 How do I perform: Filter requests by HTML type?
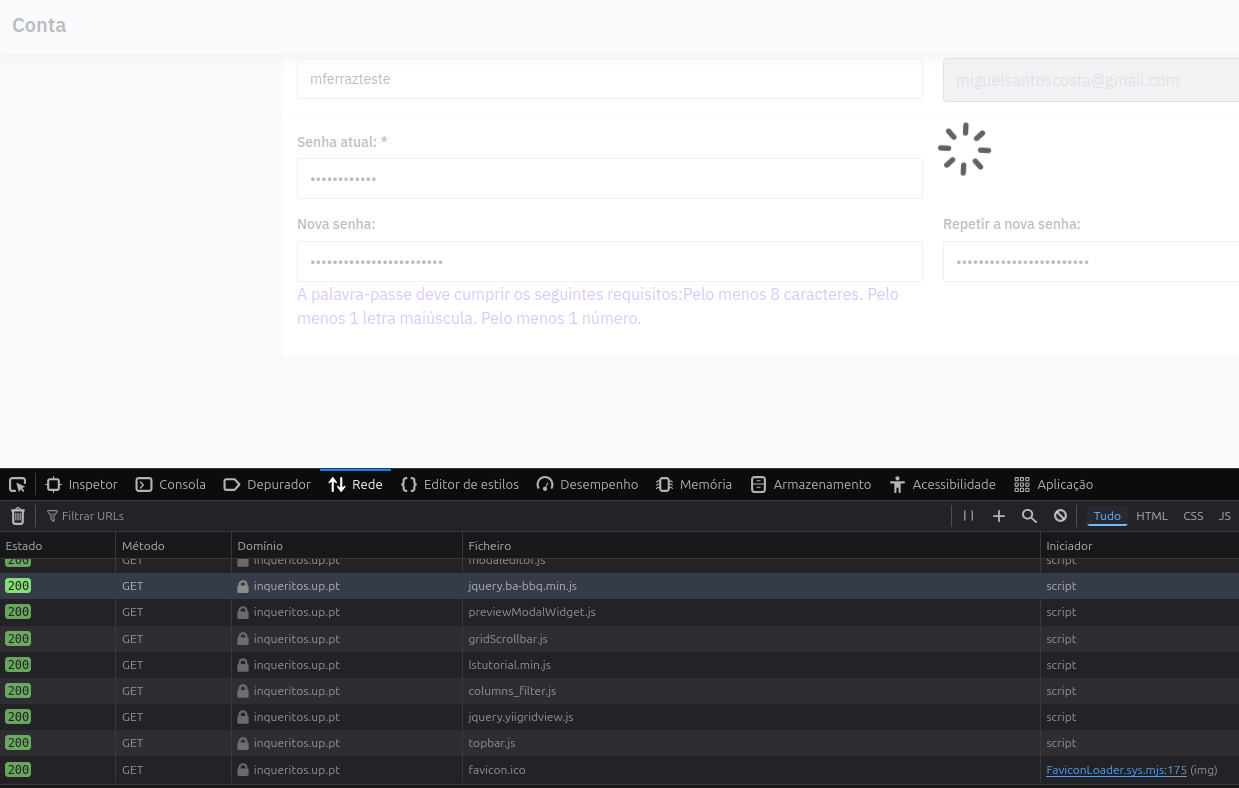(x=1151, y=516)
